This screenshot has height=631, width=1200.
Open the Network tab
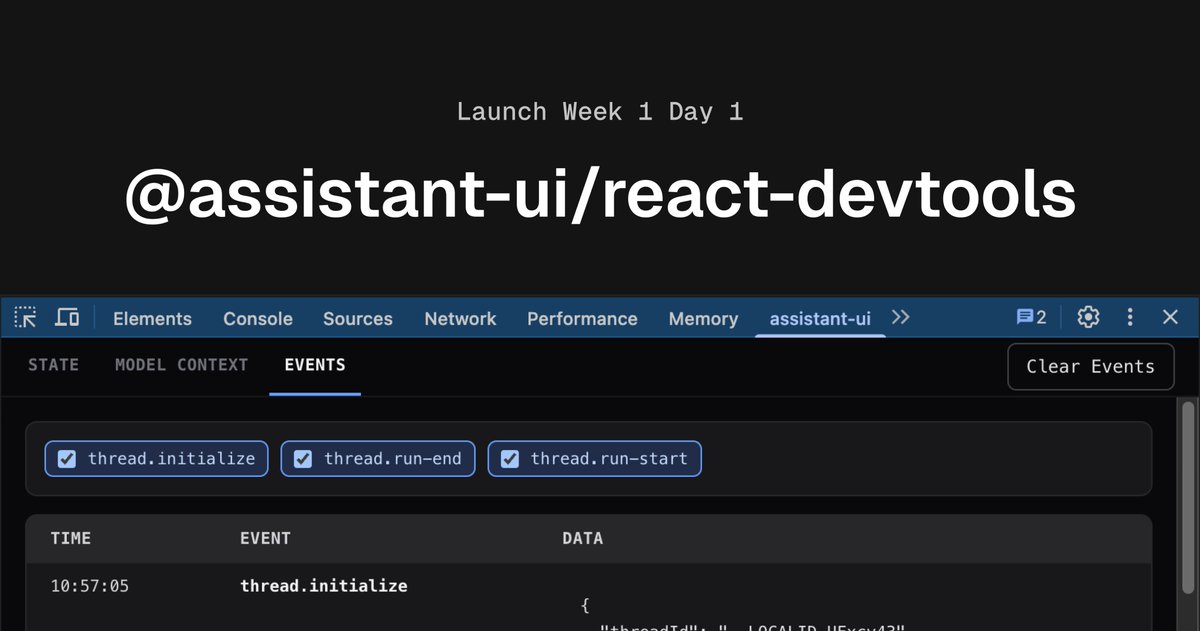460,318
